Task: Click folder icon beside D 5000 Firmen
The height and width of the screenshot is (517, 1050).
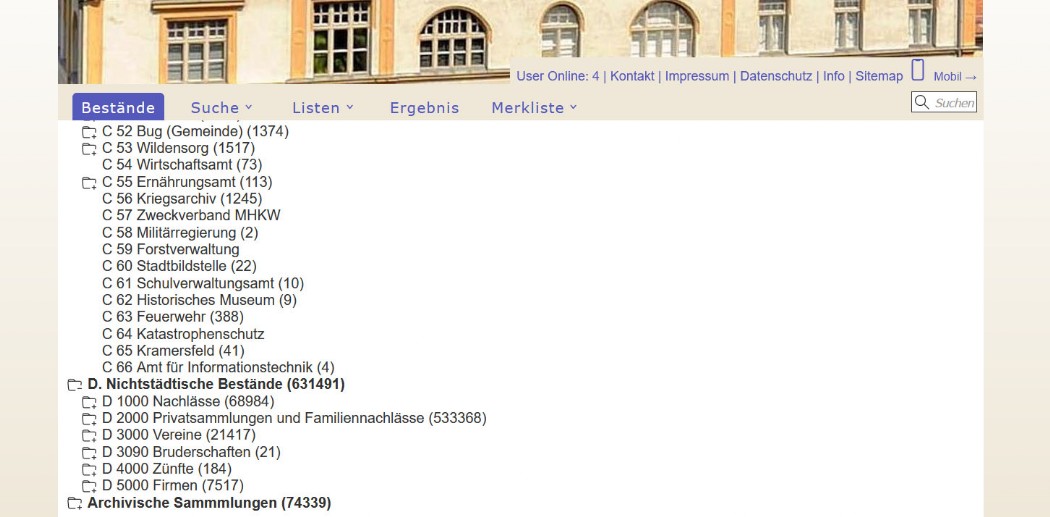Action: 88,486
